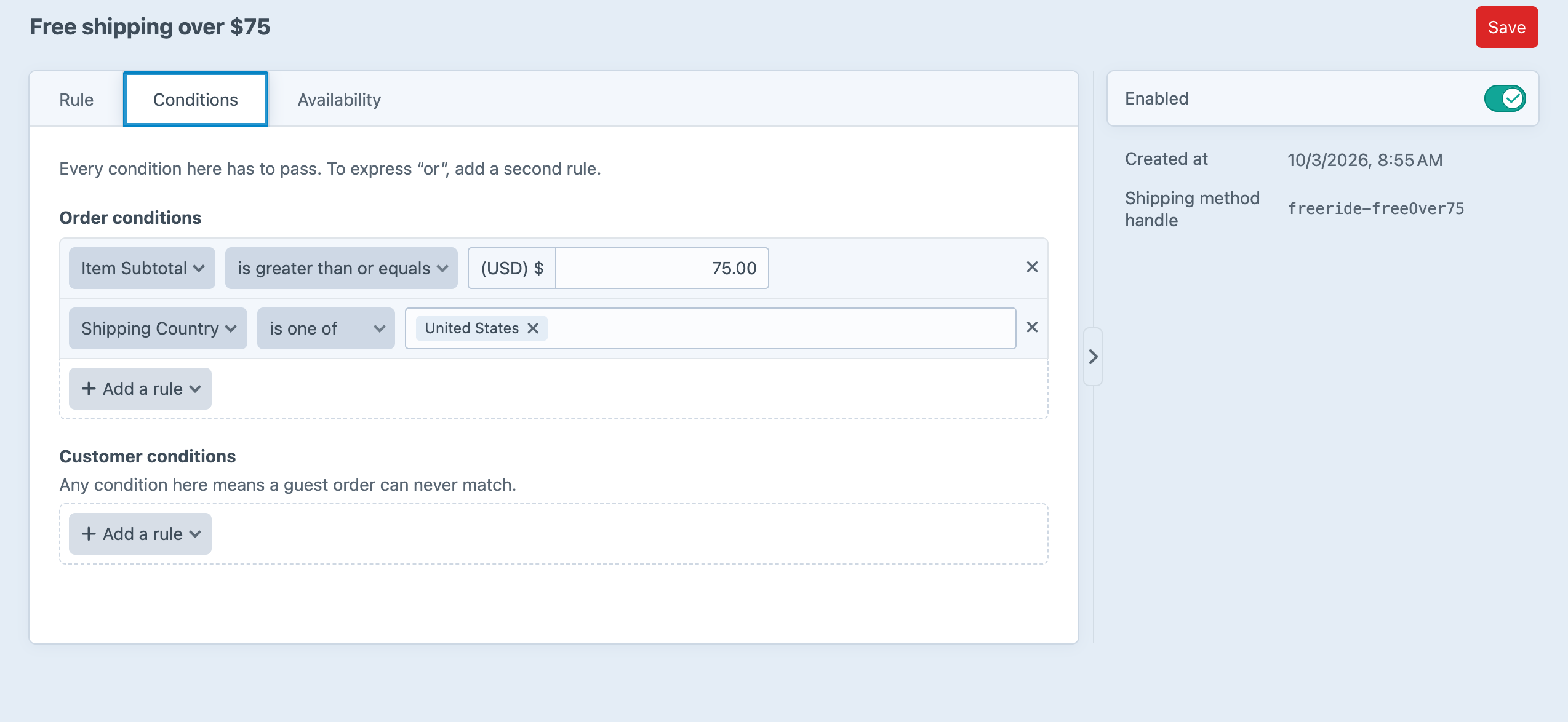Image resolution: width=1568 pixels, height=722 pixels.
Task: Add a rule under Customer conditions
Action: click(x=140, y=534)
